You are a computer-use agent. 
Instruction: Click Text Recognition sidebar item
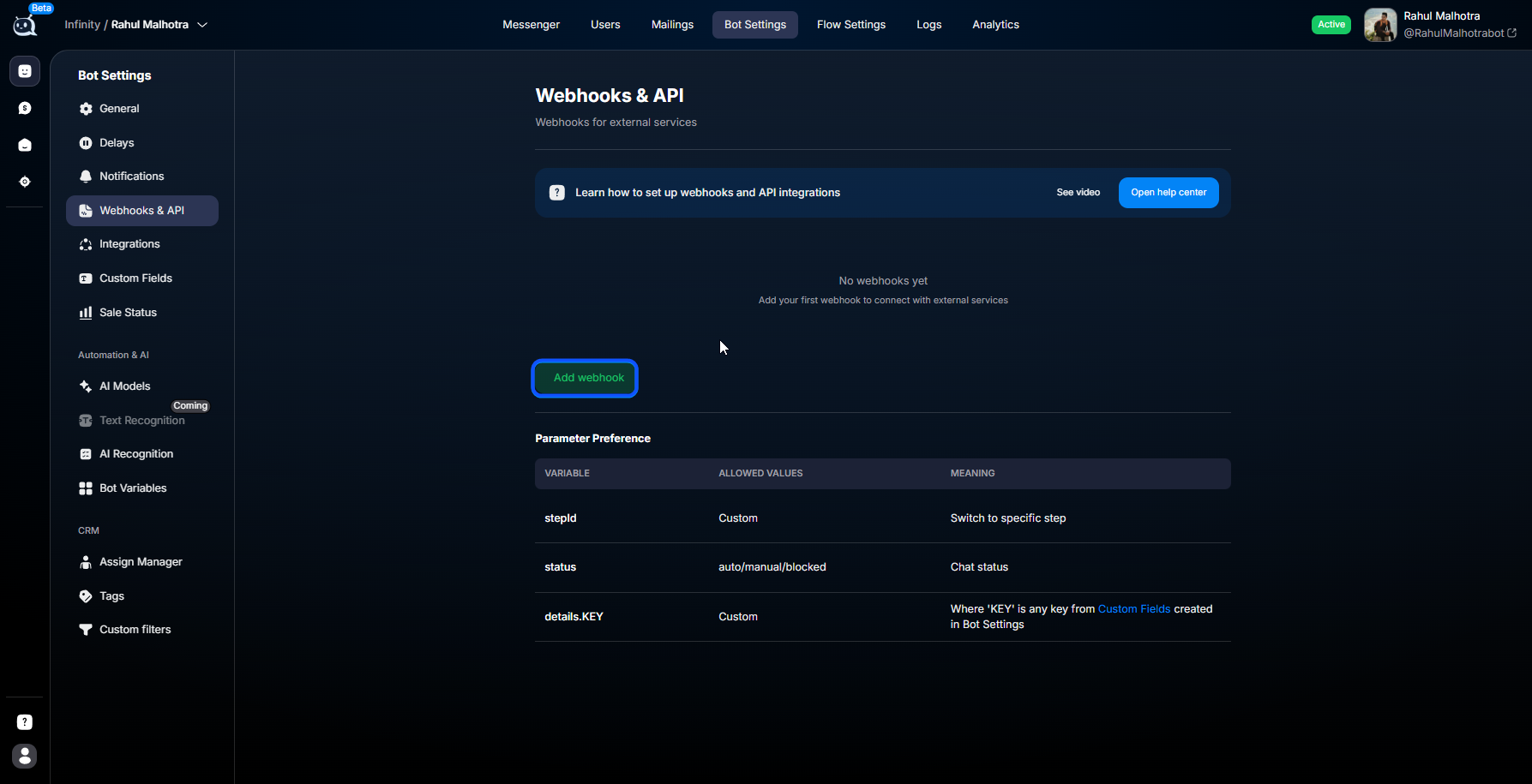click(x=142, y=421)
